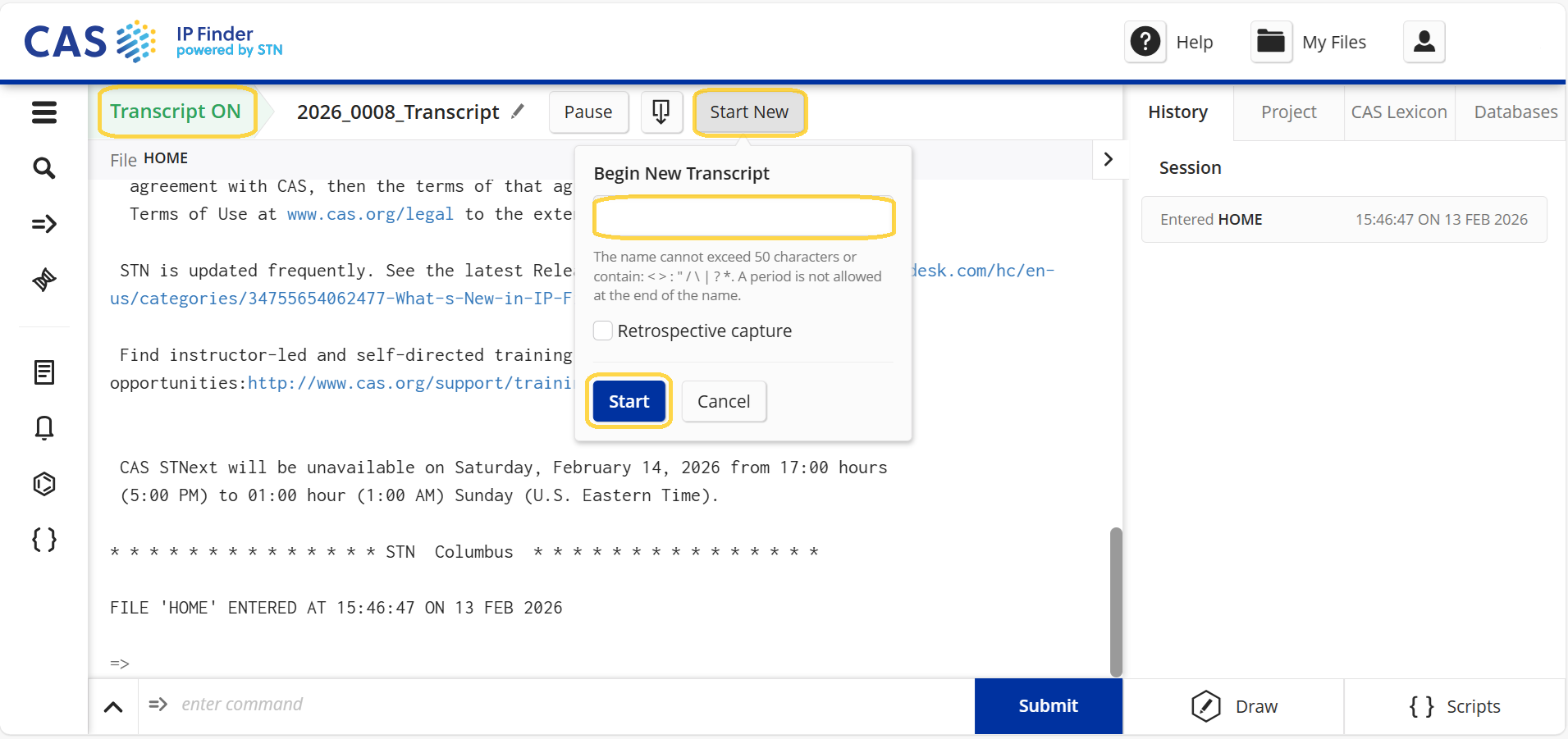Open alerts bell icon in sidebar
The width and height of the screenshot is (1568, 739).
44,428
